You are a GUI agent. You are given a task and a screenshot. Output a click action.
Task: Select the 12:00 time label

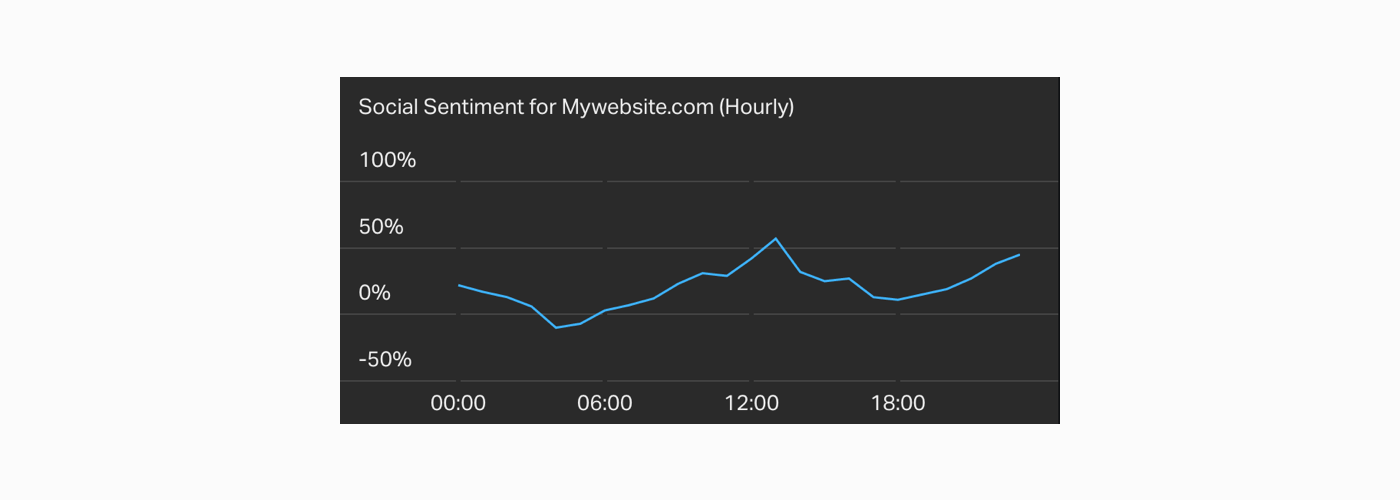coord(752,404)
